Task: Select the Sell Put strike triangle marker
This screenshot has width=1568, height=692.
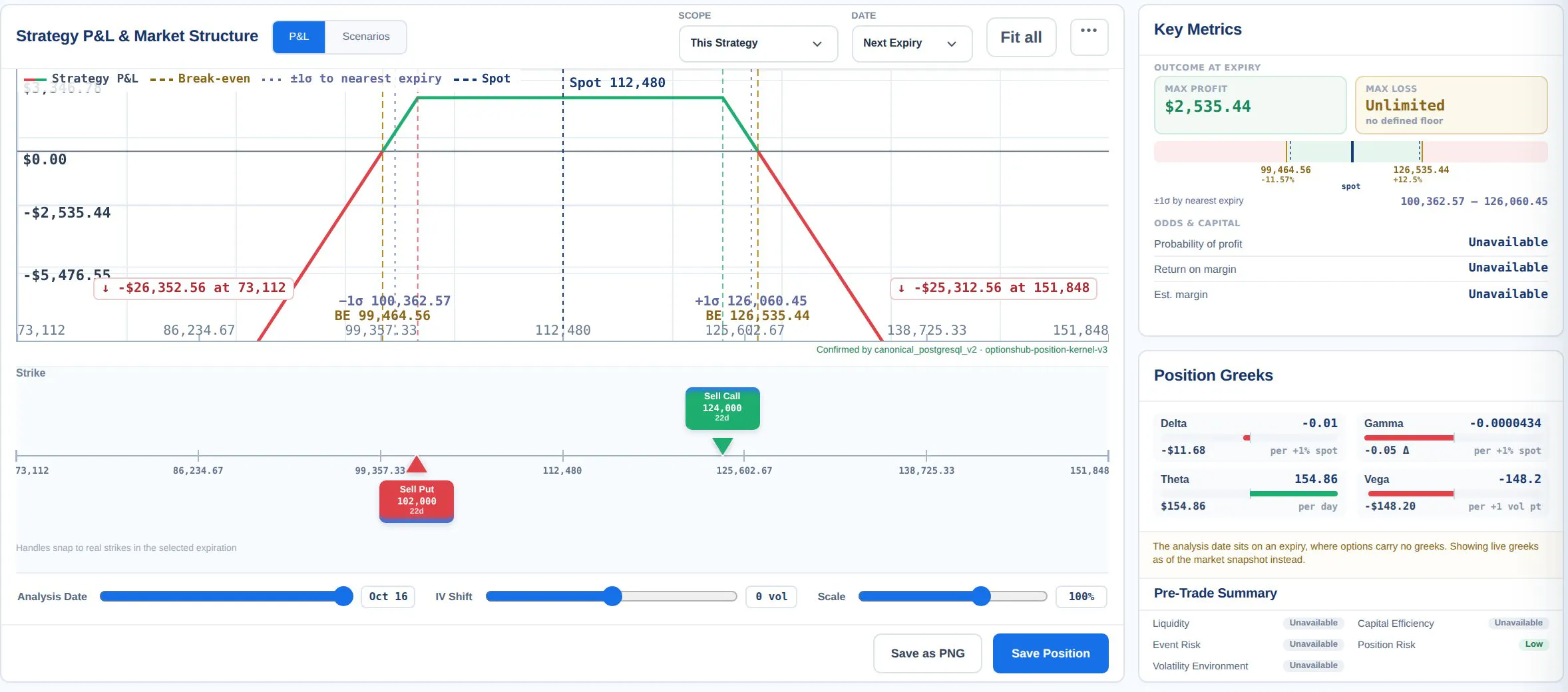Action: pyautogui.click(x=417, y=464)
